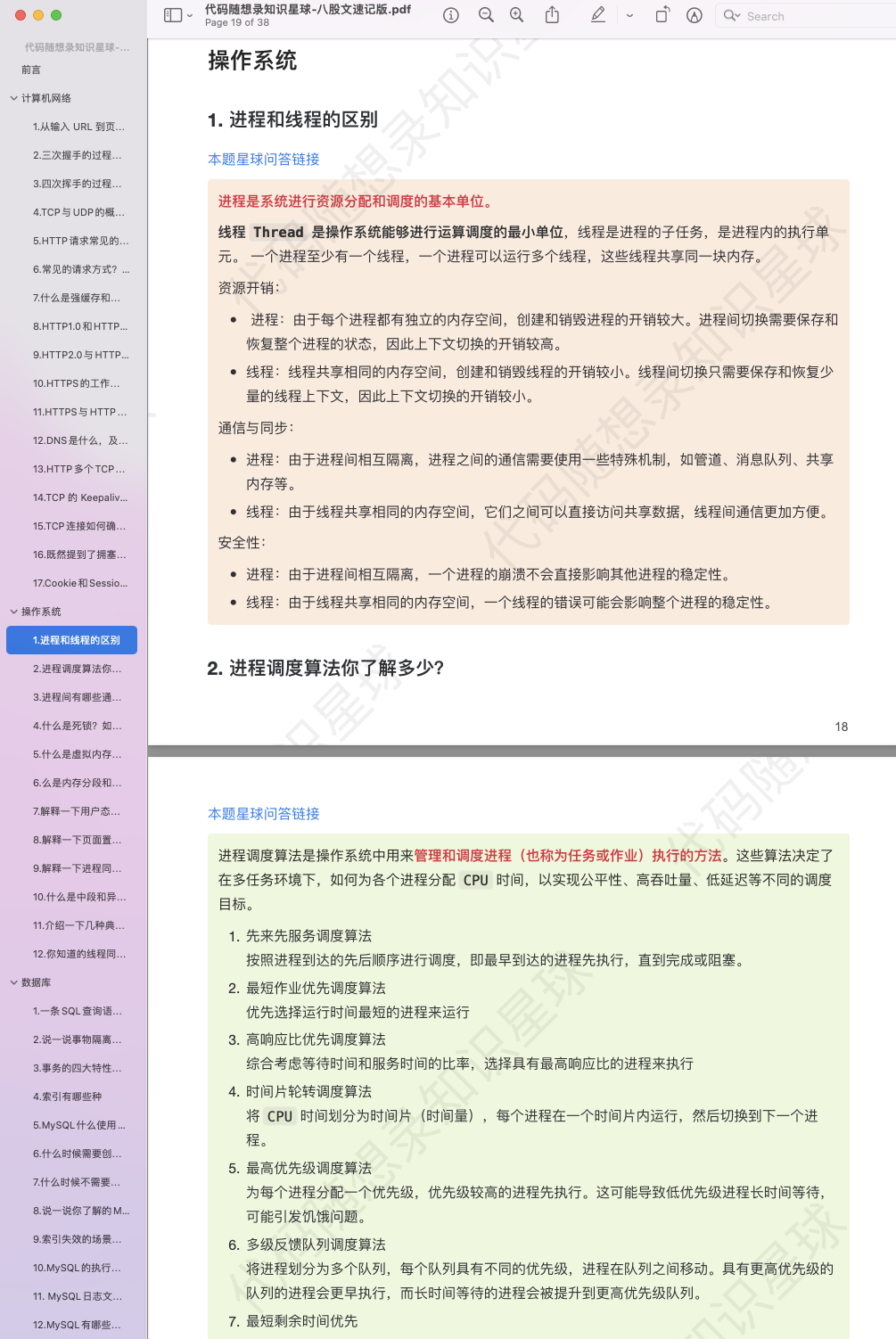This screenshot has width=896, height=1339.
Task: Click the Search field
Action: click(x=807, y=16)
